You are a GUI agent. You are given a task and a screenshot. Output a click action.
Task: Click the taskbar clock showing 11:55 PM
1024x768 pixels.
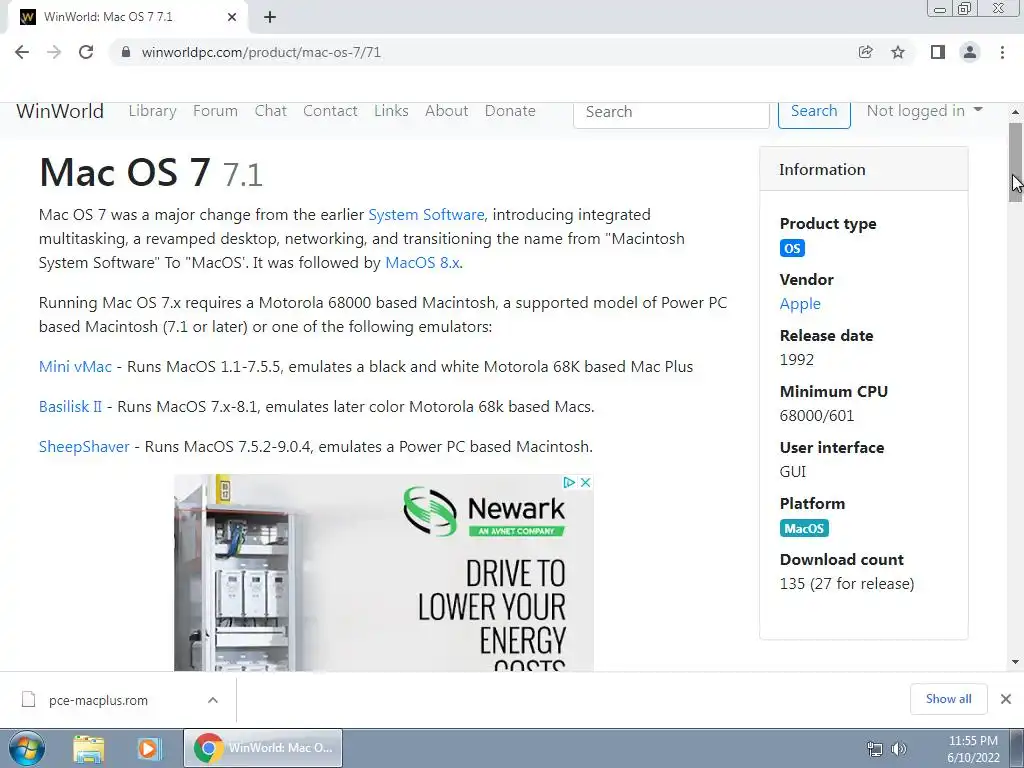[973, 749]
